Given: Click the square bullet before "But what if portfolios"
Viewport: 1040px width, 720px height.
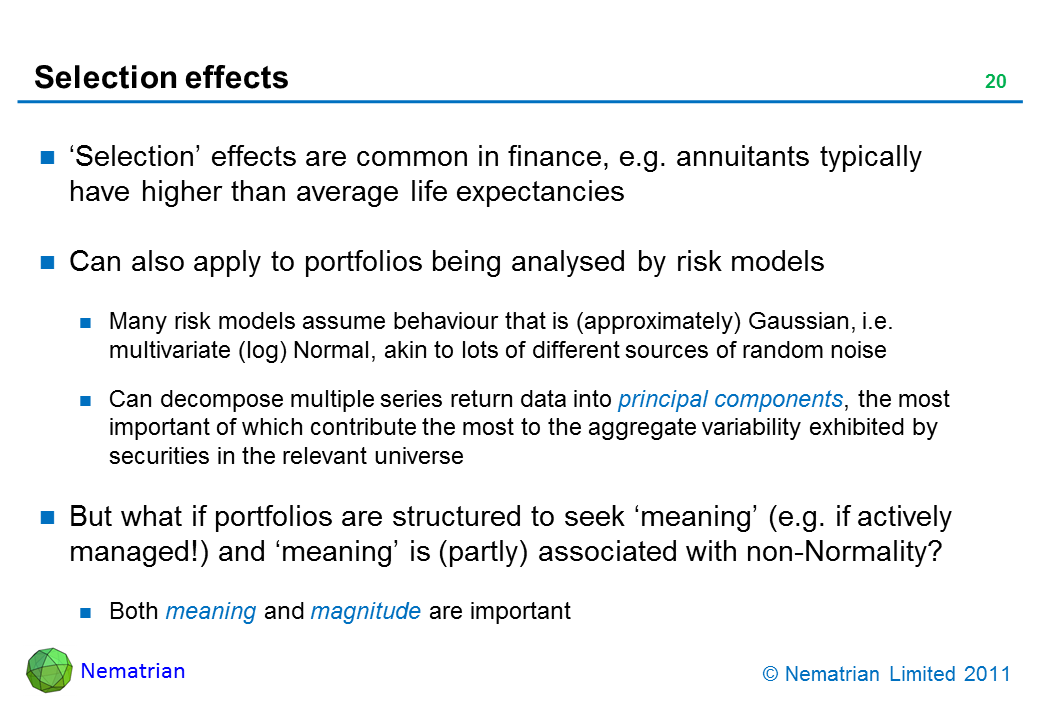Looking at the screenshot, I should (47, 518).
